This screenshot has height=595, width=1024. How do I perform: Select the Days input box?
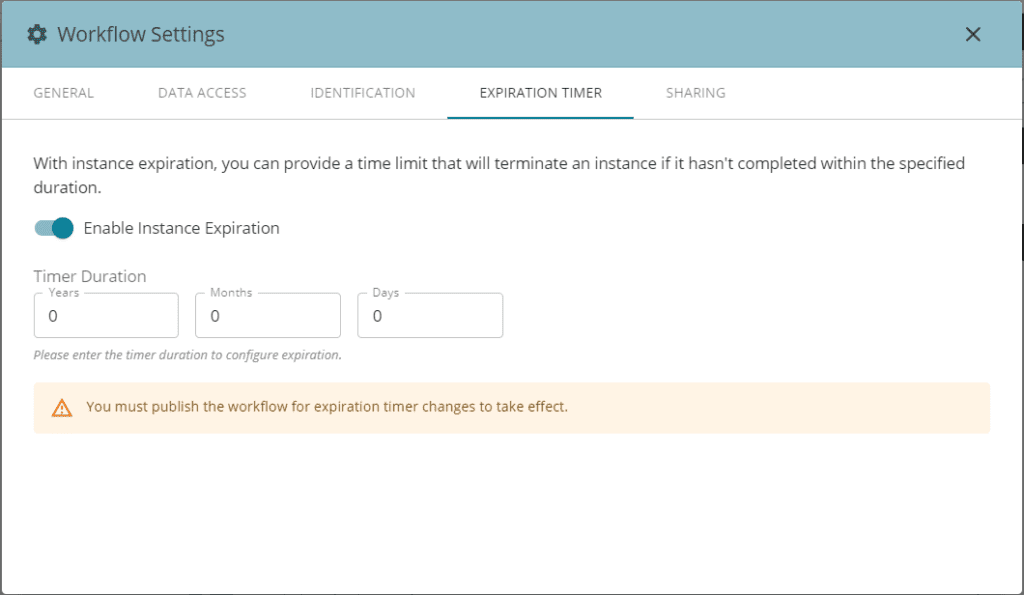(430, 316)
